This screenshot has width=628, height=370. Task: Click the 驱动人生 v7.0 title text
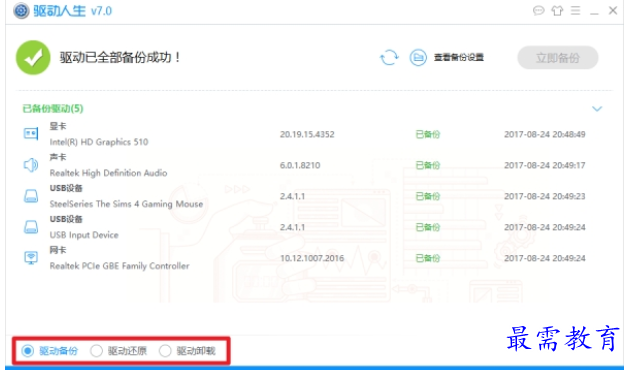click(x=72, y=11)
